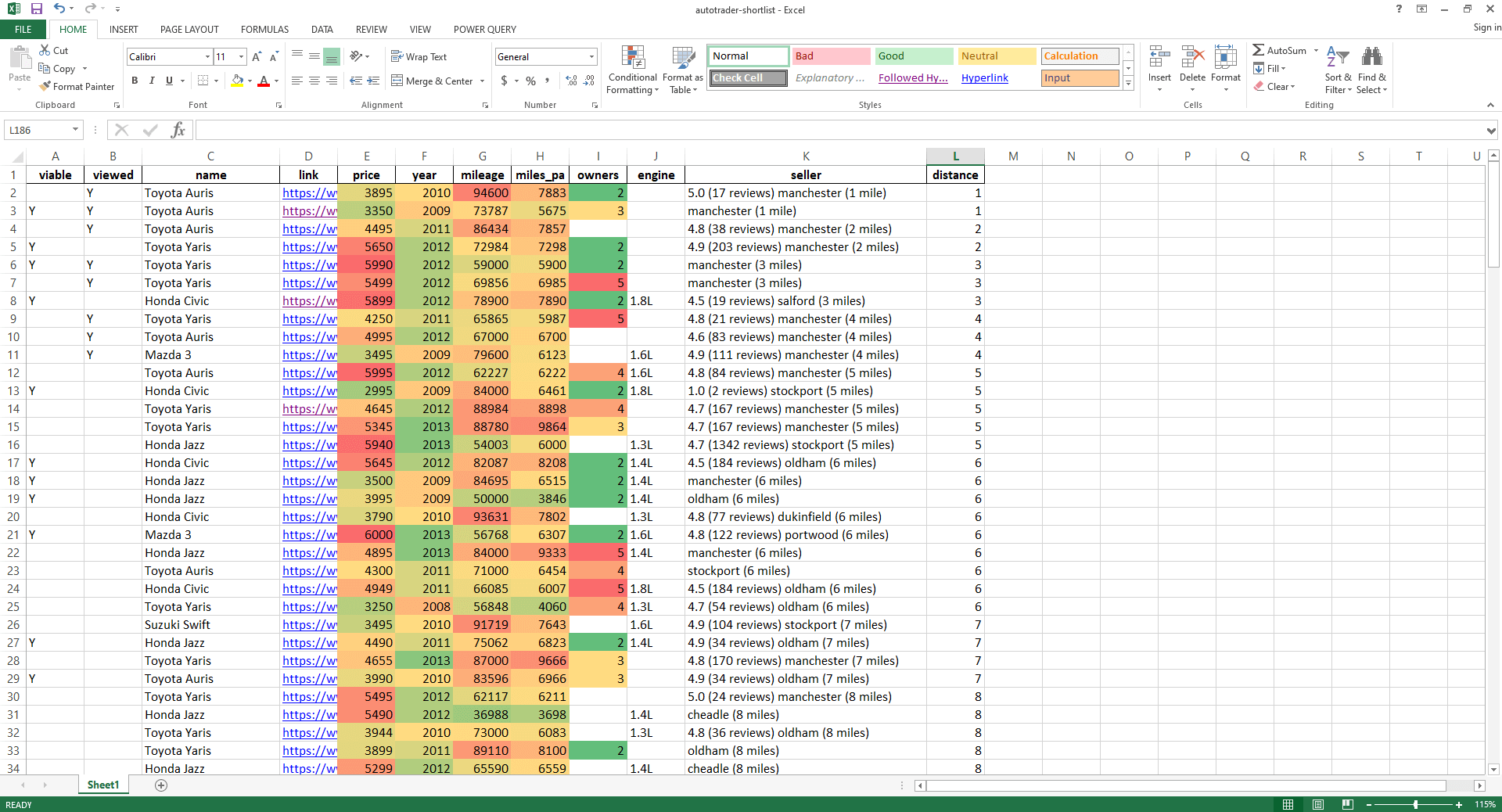Open the POWER QUERY tab
Screen dimensions: 1502x812
484,29
